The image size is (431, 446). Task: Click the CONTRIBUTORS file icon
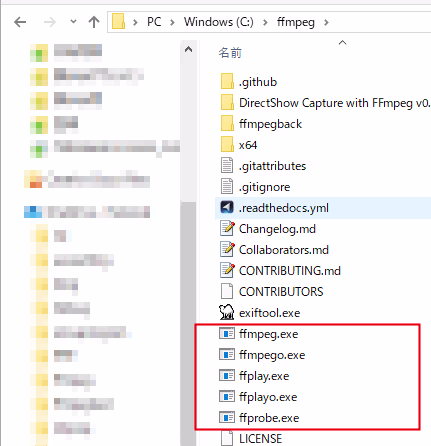(227, 292)
